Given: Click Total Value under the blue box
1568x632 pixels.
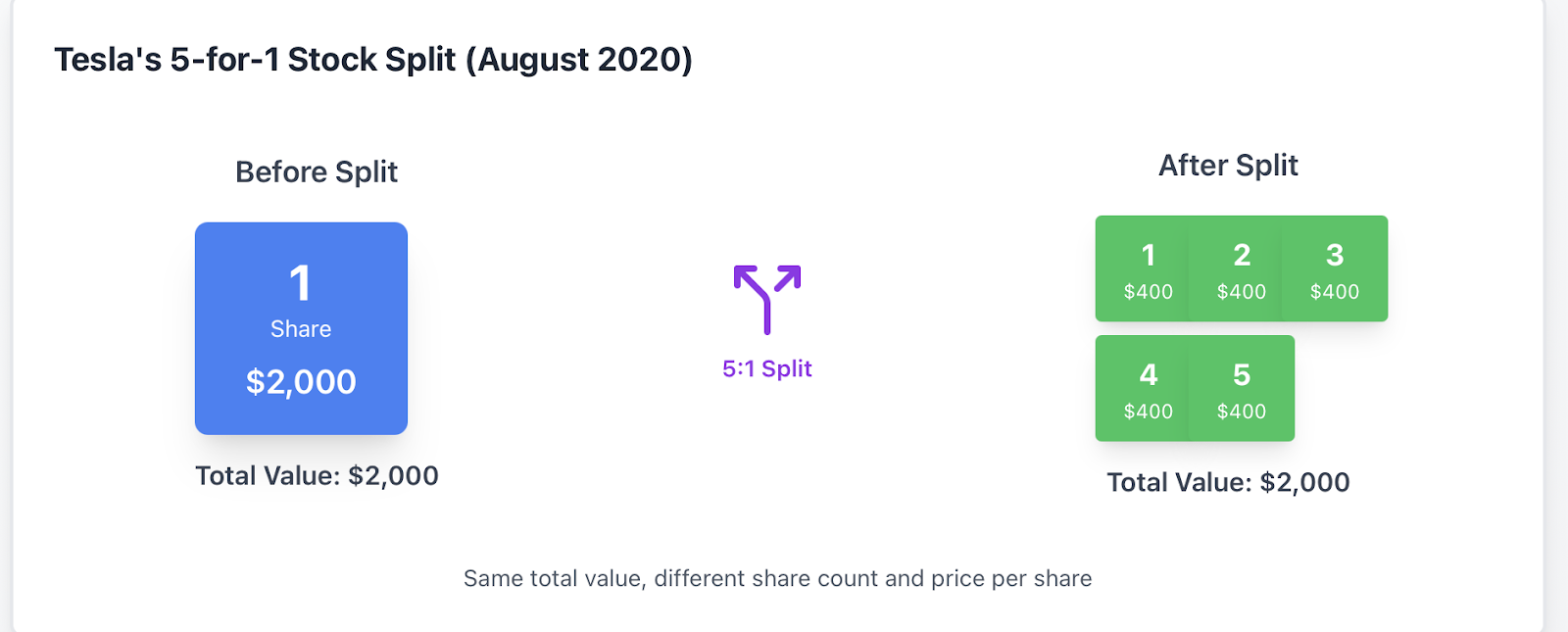Looking at the screenshot, I should click(x=317, y=476).
